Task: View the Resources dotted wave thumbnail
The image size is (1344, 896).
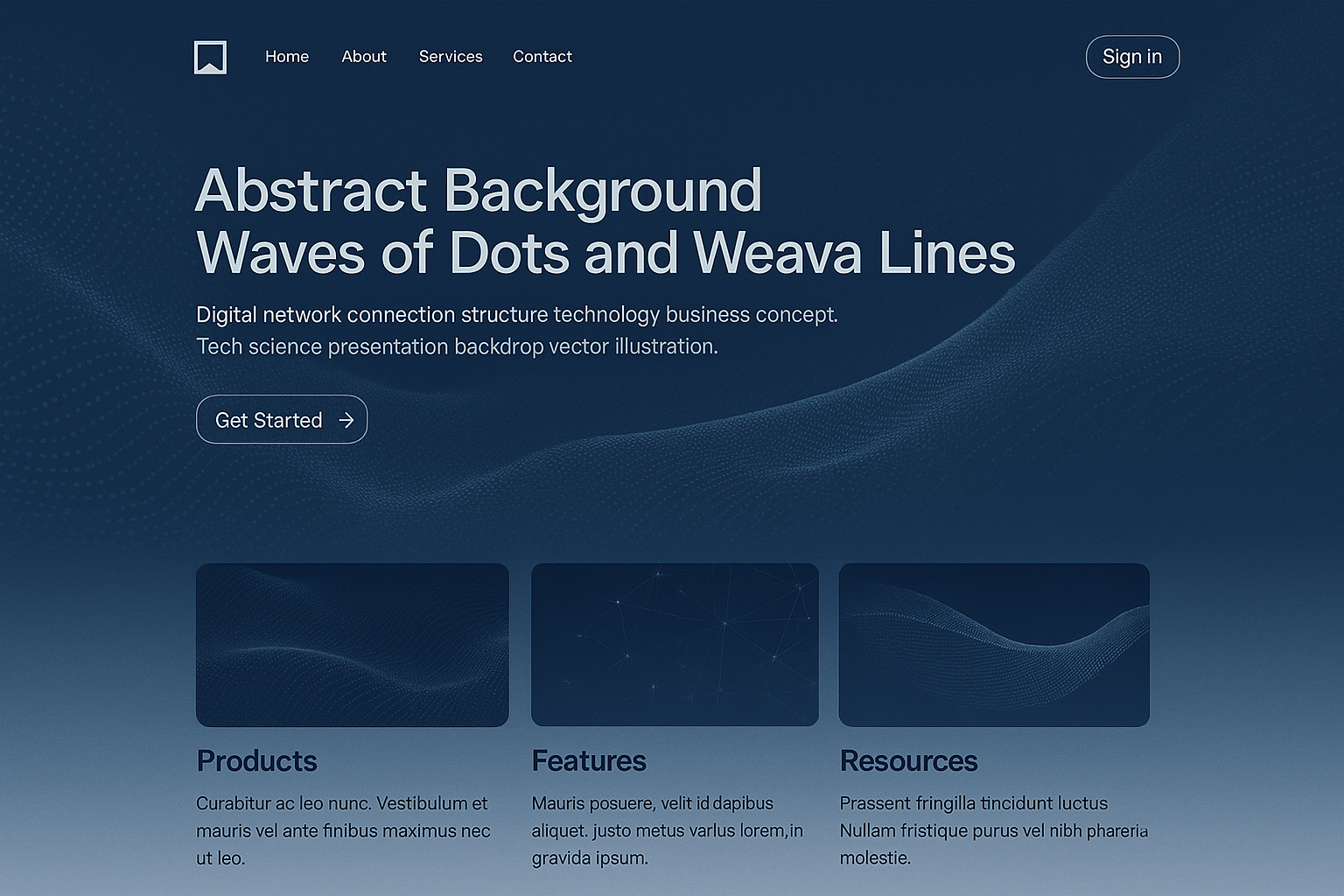Action: pyautogui.click(x=994, y=645)
